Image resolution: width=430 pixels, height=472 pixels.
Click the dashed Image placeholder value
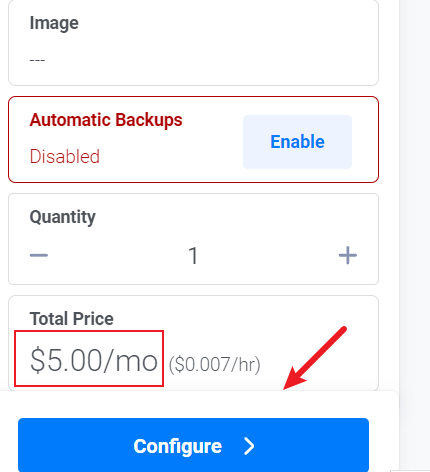point(37,60)
